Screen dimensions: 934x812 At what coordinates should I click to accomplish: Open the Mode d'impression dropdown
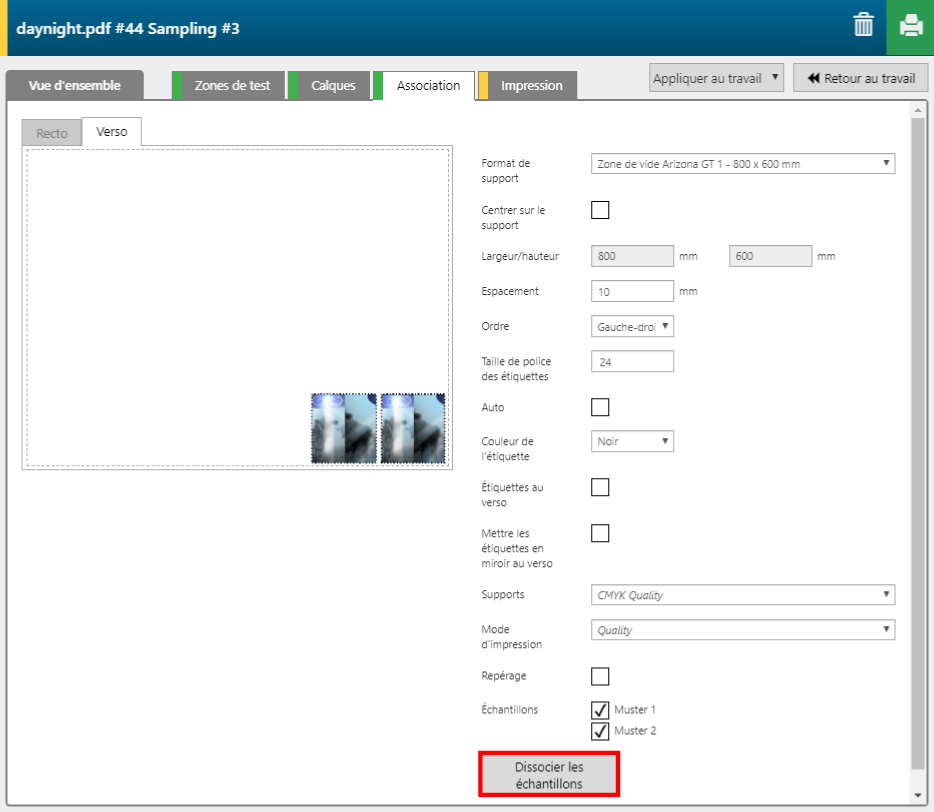tap(742, 630)
